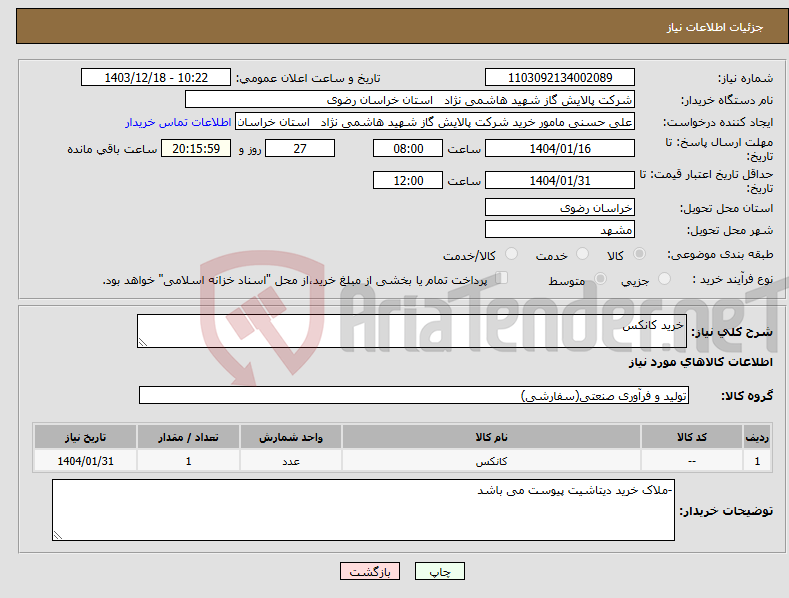Viewport: 789px width, 598px height.
Task: Open اطلاعات تماس خریدار link
Action: [178, 122]
